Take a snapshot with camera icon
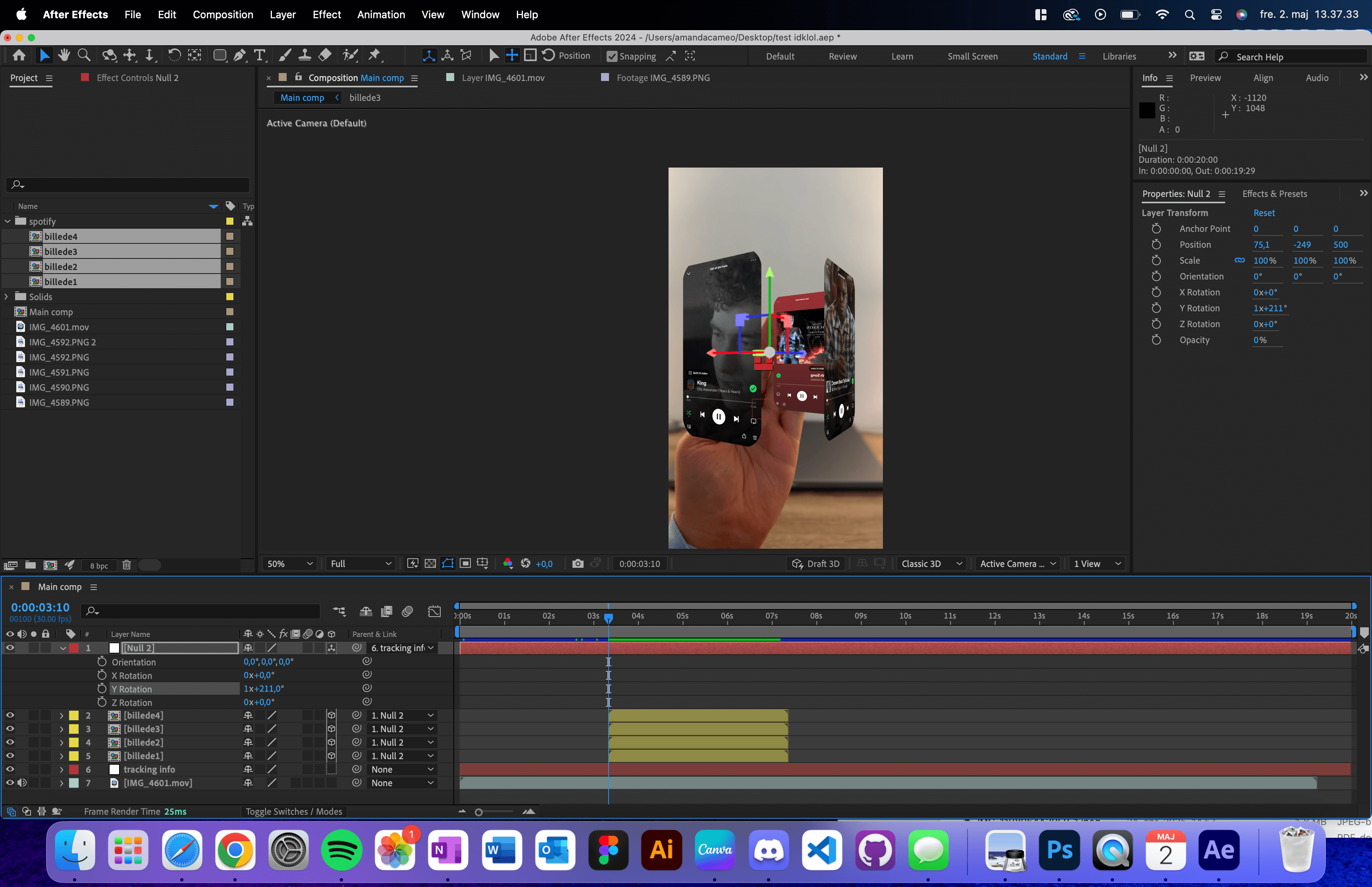 [x=578, y=563]
